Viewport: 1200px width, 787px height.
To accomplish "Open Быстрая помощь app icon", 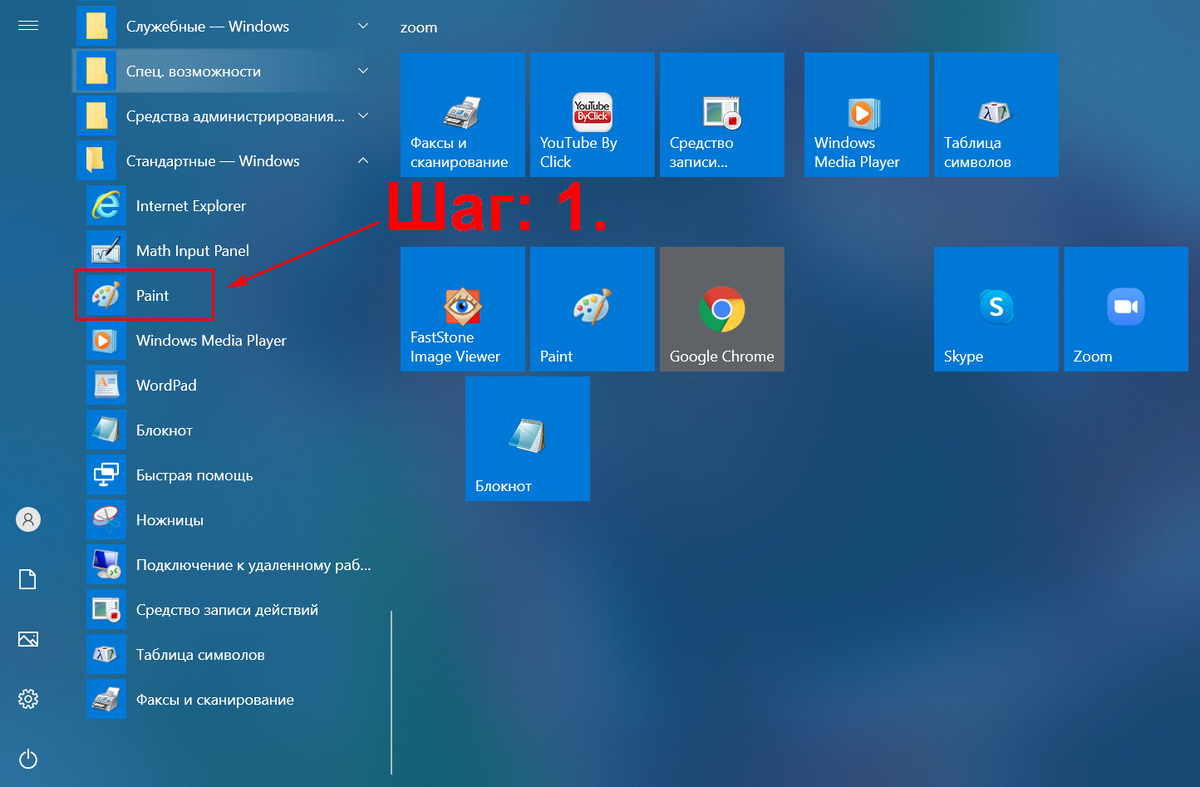I will point(106,475).
